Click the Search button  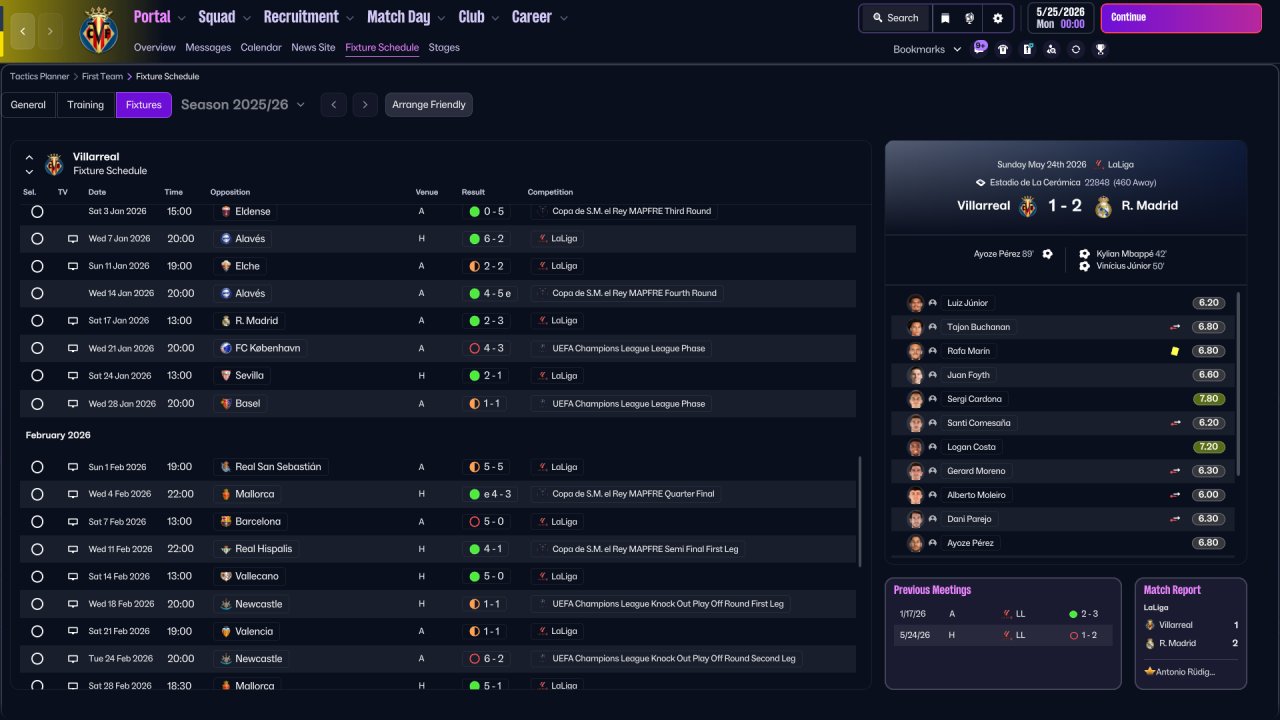(894, 18)
